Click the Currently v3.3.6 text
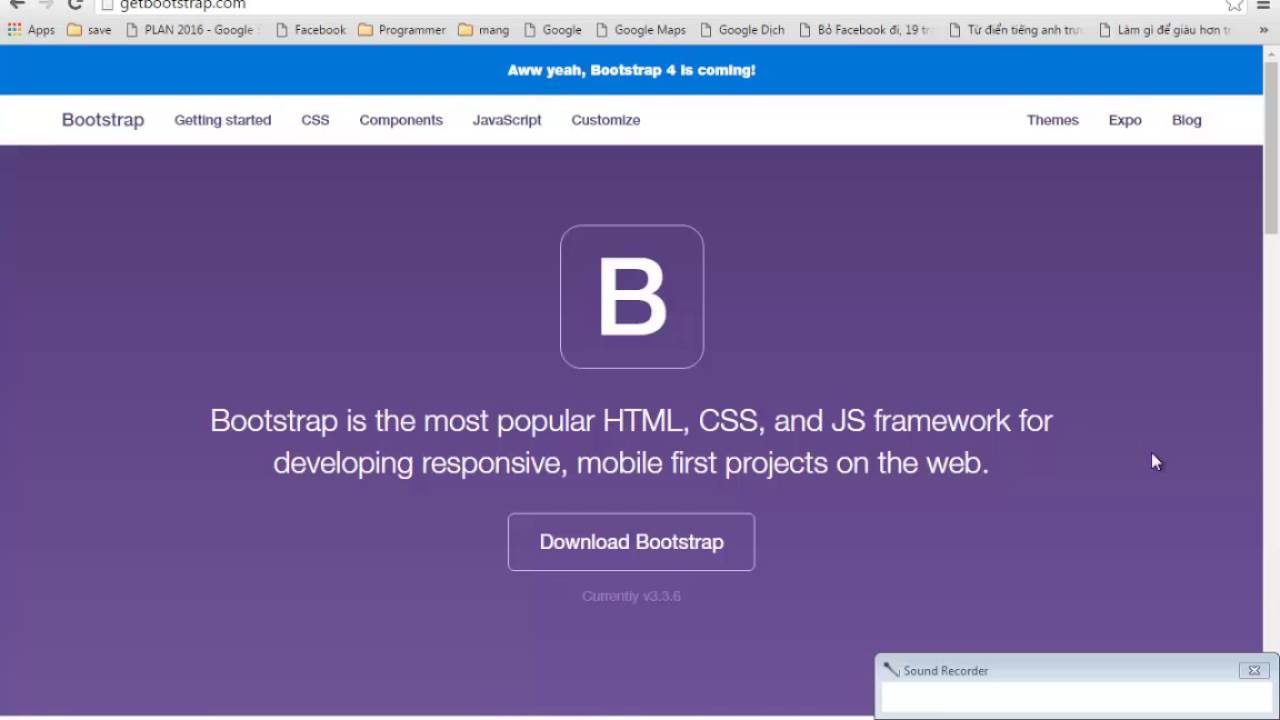Screen dimensions: 1280x720 pos(631,596)
